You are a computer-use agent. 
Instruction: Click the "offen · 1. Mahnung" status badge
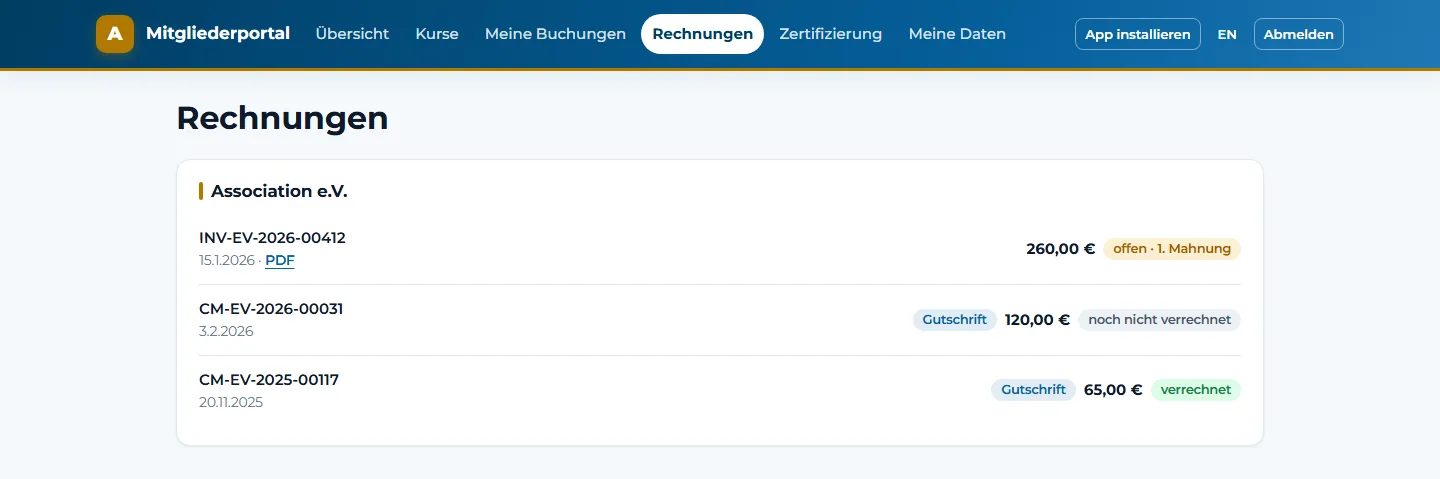1172,249
